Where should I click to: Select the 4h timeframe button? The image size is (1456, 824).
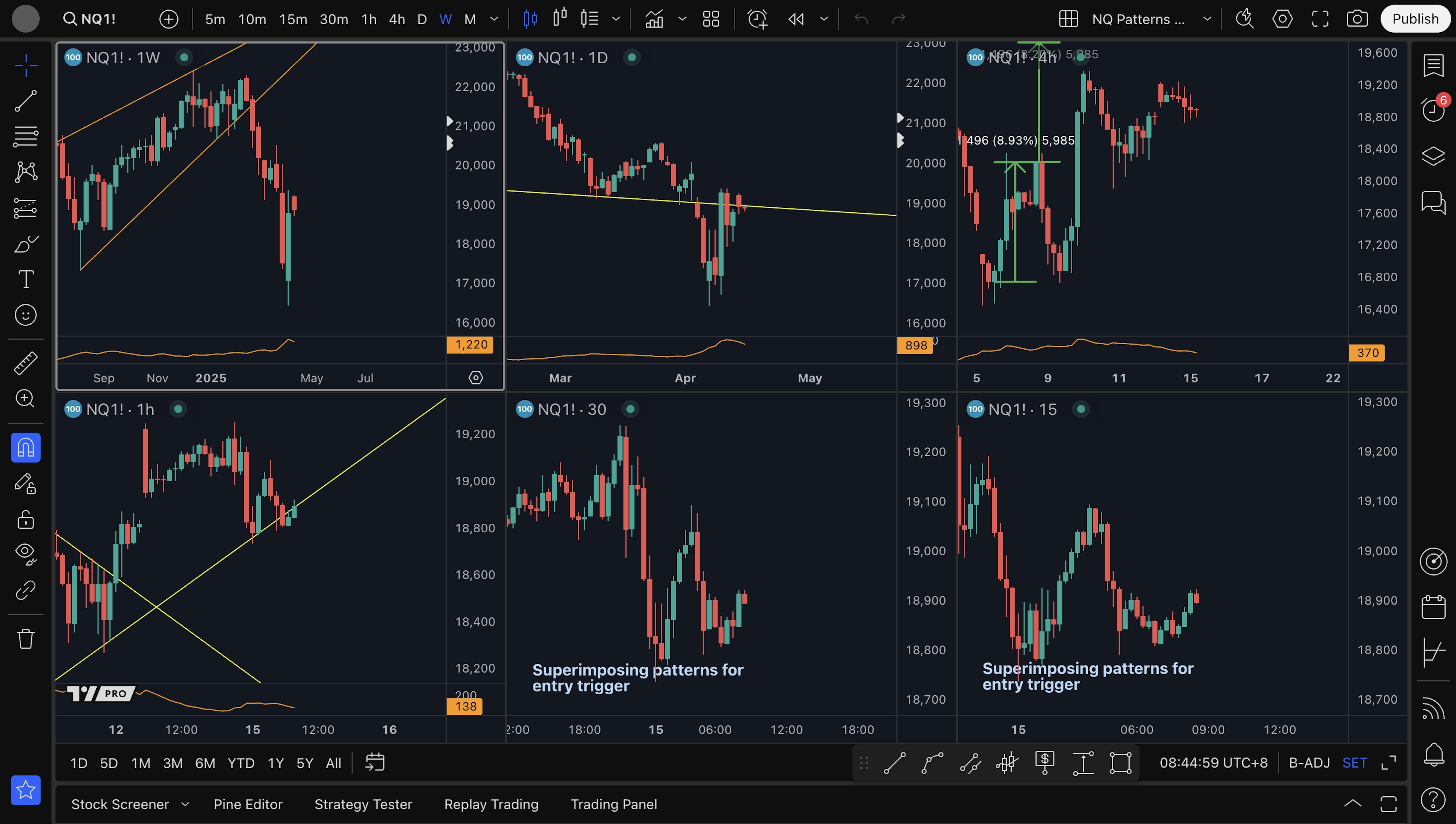click(397, 19)
